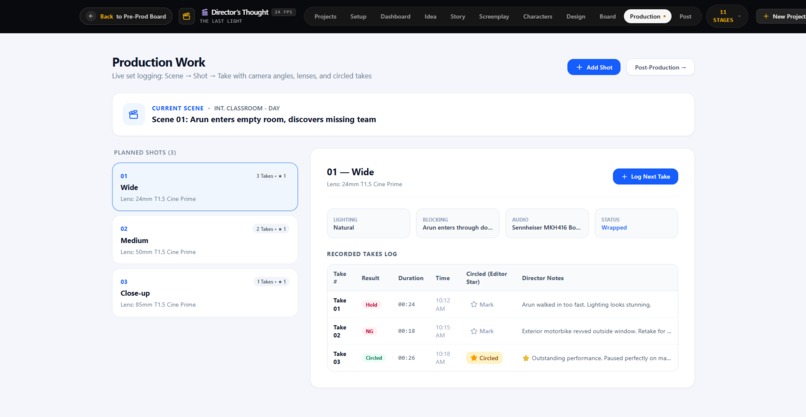The height and width of the screenshot is (417, 806).
Task: Click the clapperboard icon in Current Scene card
Action: [x=134, y=114]
